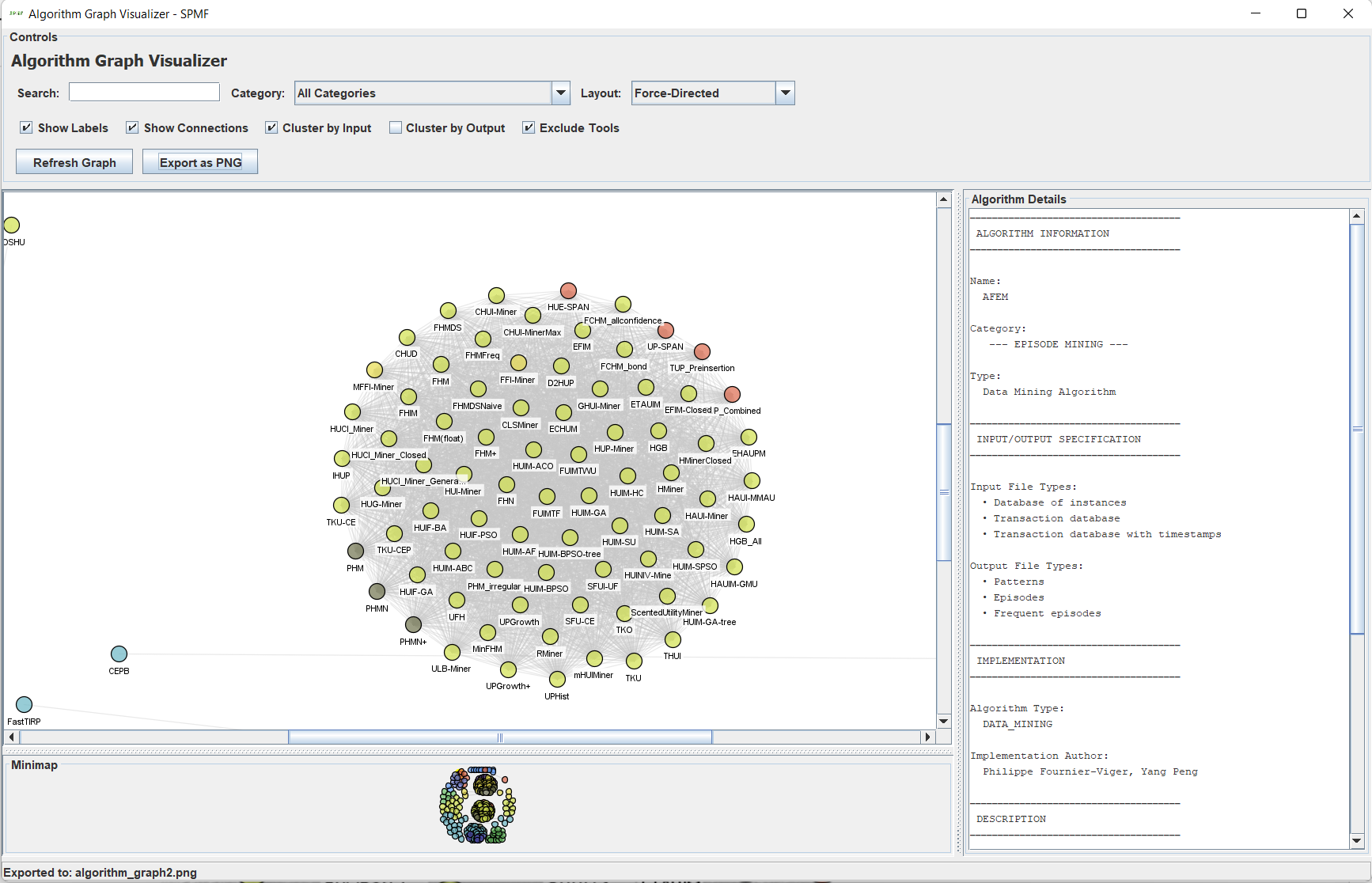Click the Refresh Graph button

(x=74, y=162)
